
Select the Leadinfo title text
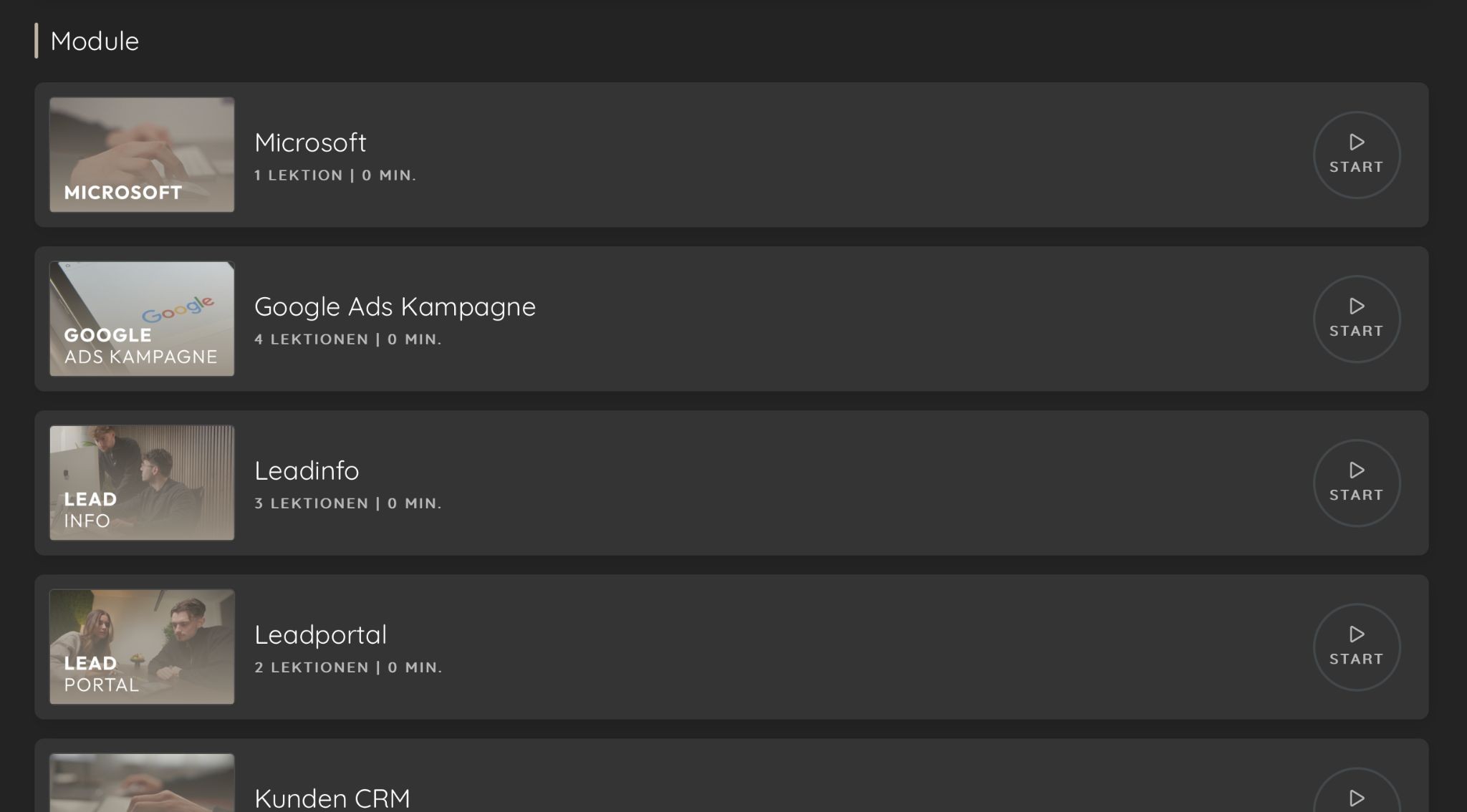click(307, 470)
